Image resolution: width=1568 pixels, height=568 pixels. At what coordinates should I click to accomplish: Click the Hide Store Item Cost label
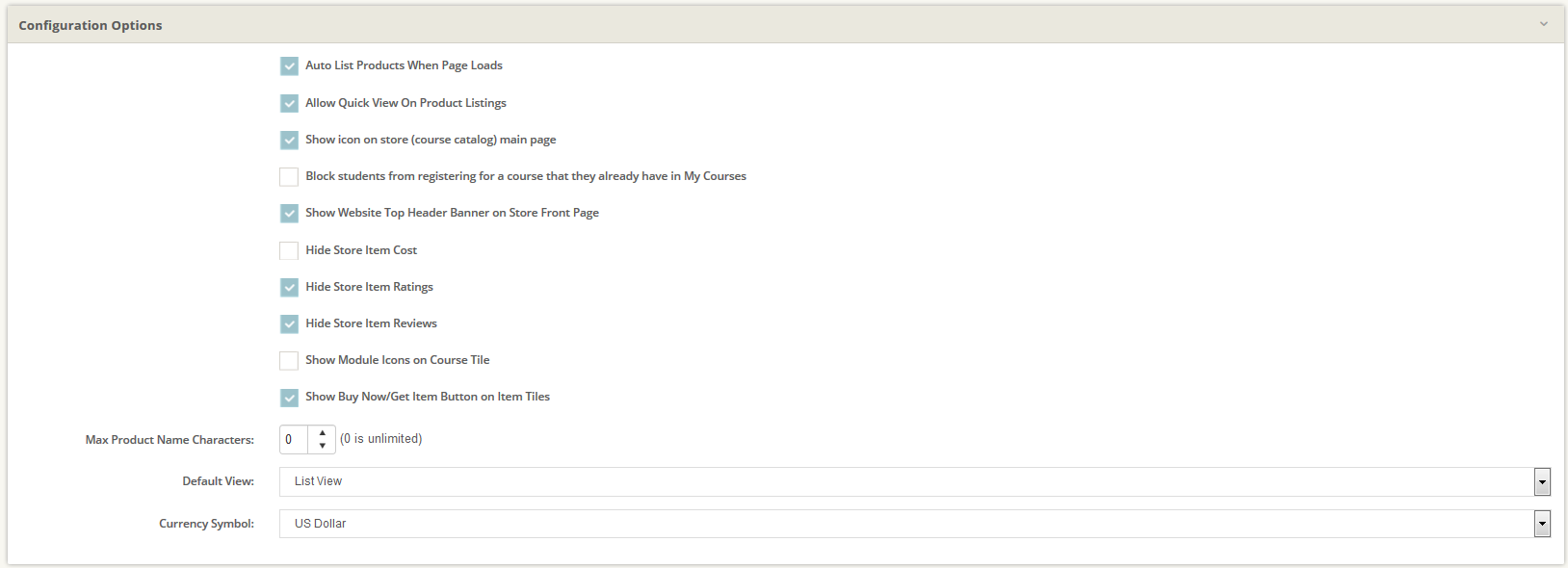click(361, 250)
